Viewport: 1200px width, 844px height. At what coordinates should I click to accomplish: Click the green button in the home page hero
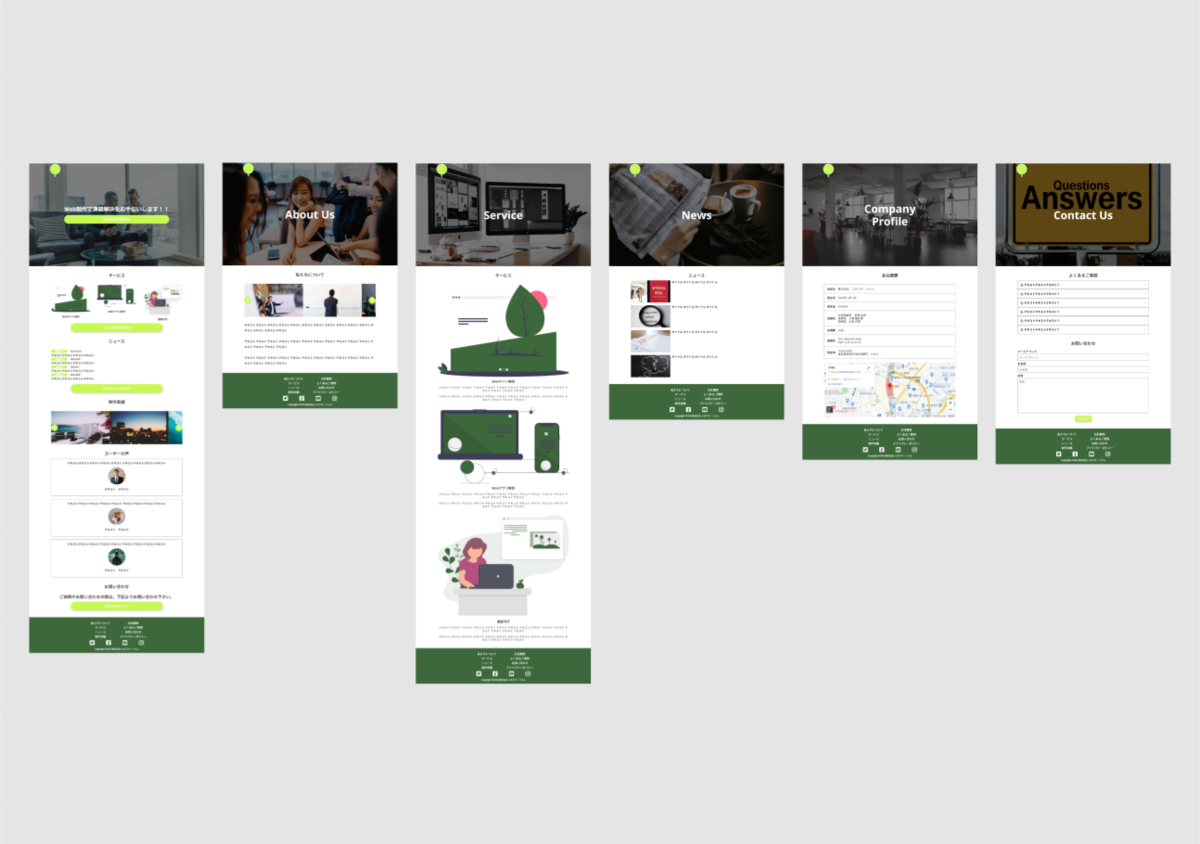tap(116, 218)
